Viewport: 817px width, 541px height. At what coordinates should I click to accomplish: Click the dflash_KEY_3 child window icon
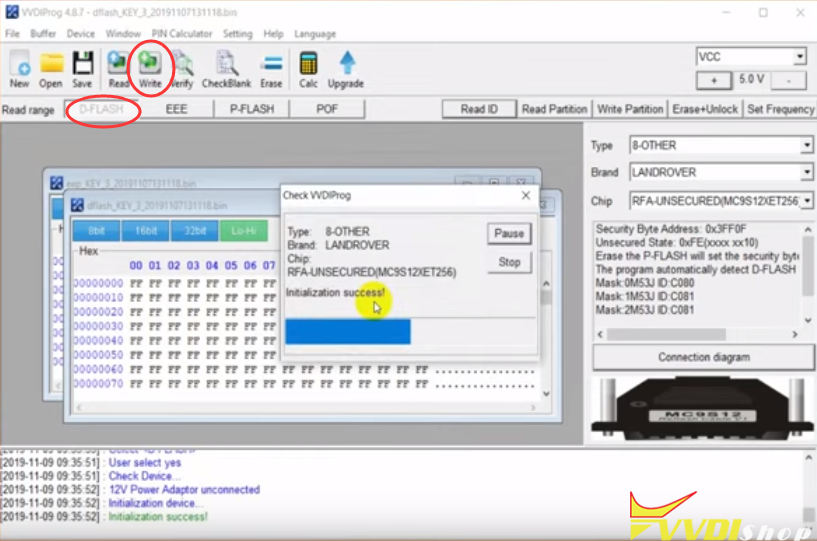click(x=77, y=205)
